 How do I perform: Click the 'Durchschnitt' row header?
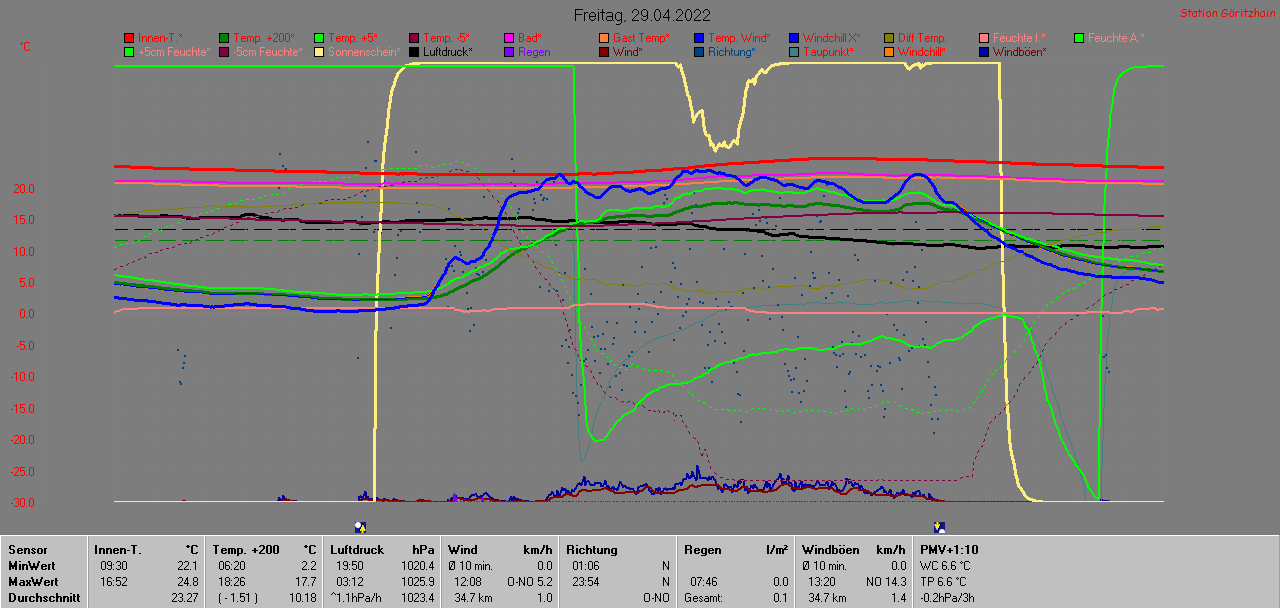point(44,598)
